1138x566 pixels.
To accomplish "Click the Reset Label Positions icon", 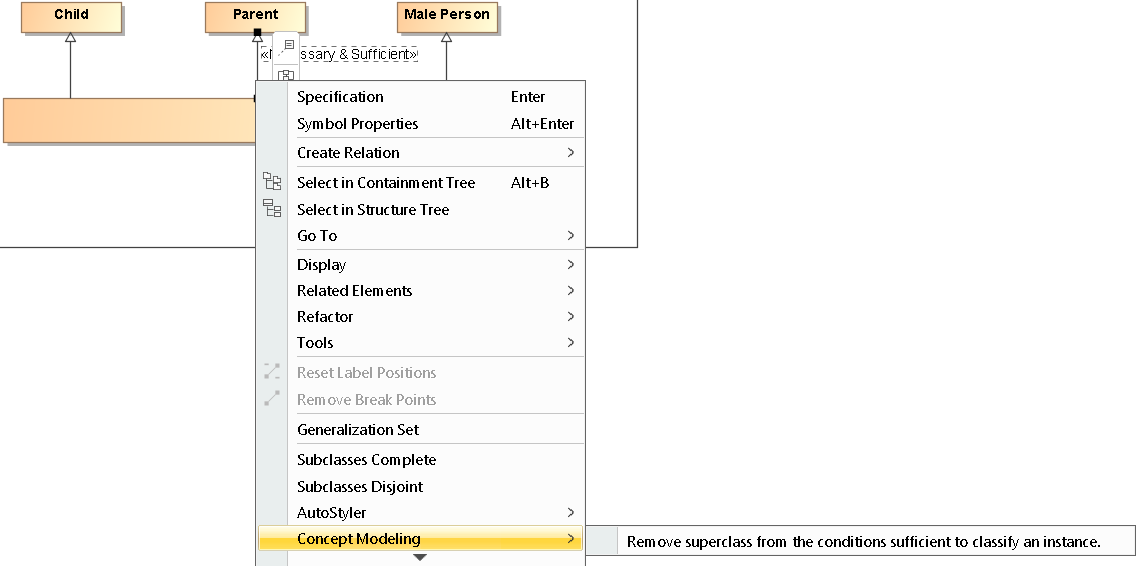I will pos(272,371).
